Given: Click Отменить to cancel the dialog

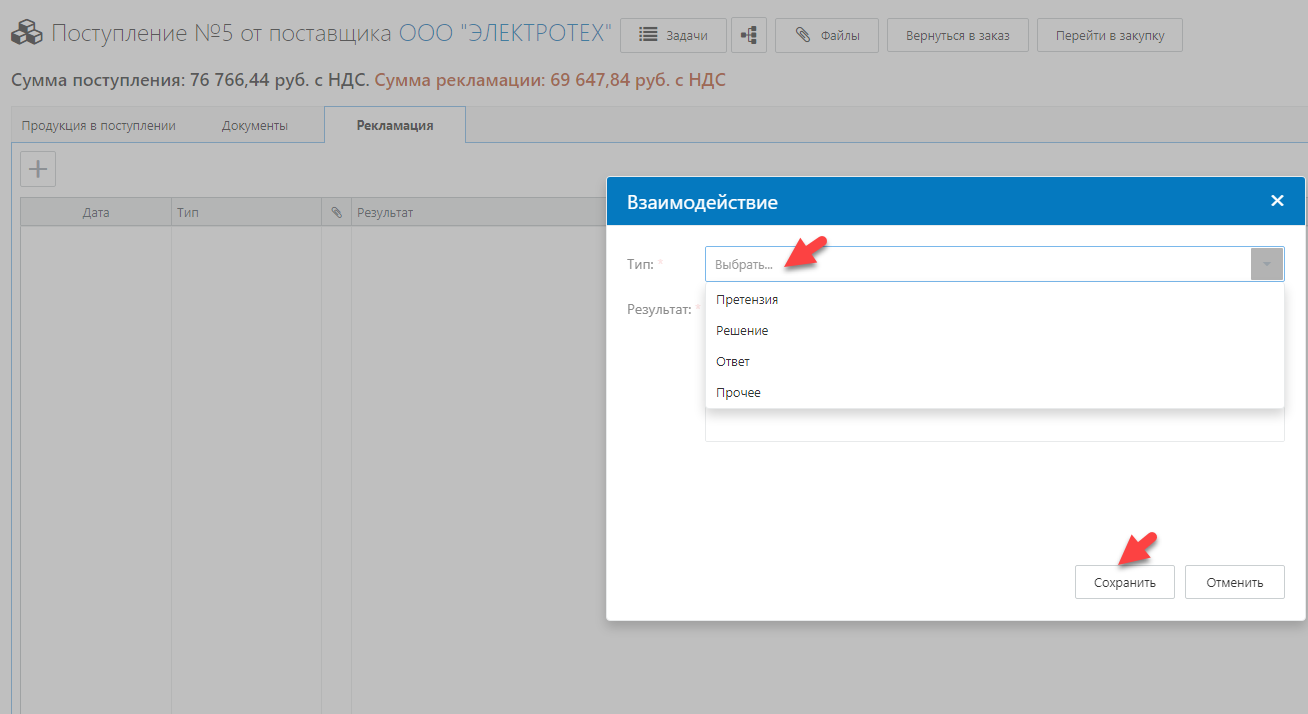Looking at the screenshot, I should click(1234, 582).
